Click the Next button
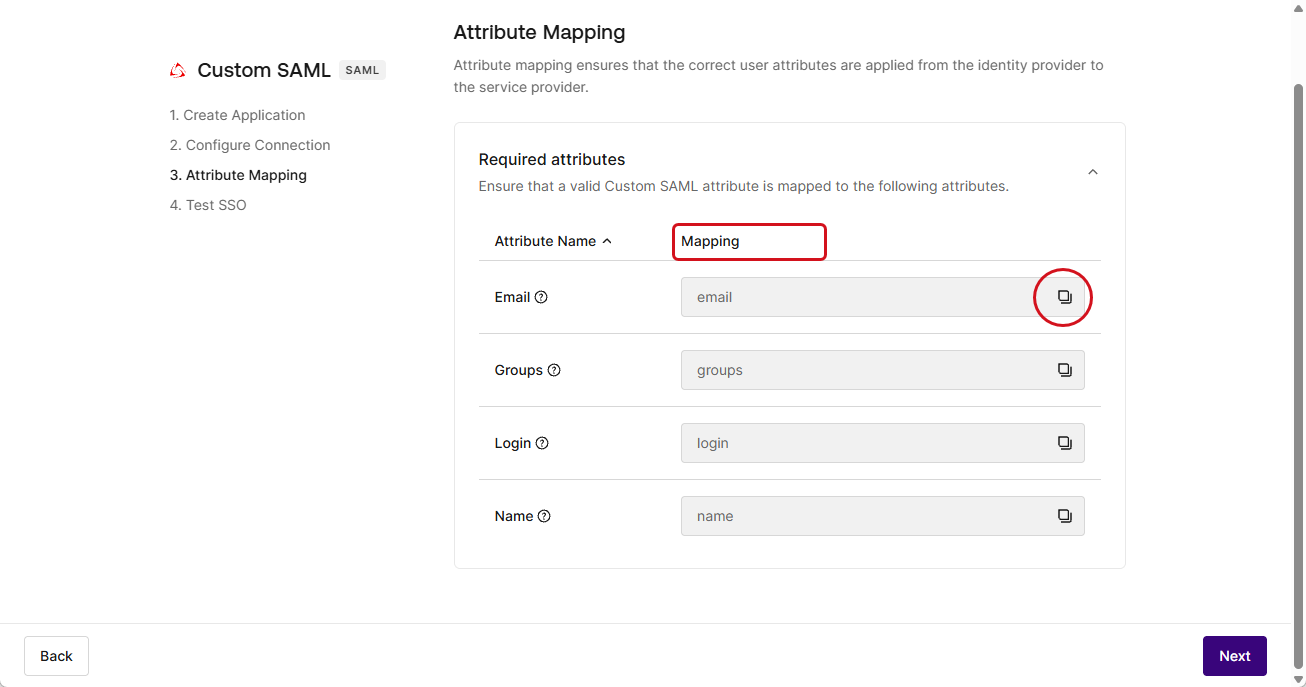Viewport: 1306px width, 687px height. point(1234,656)
